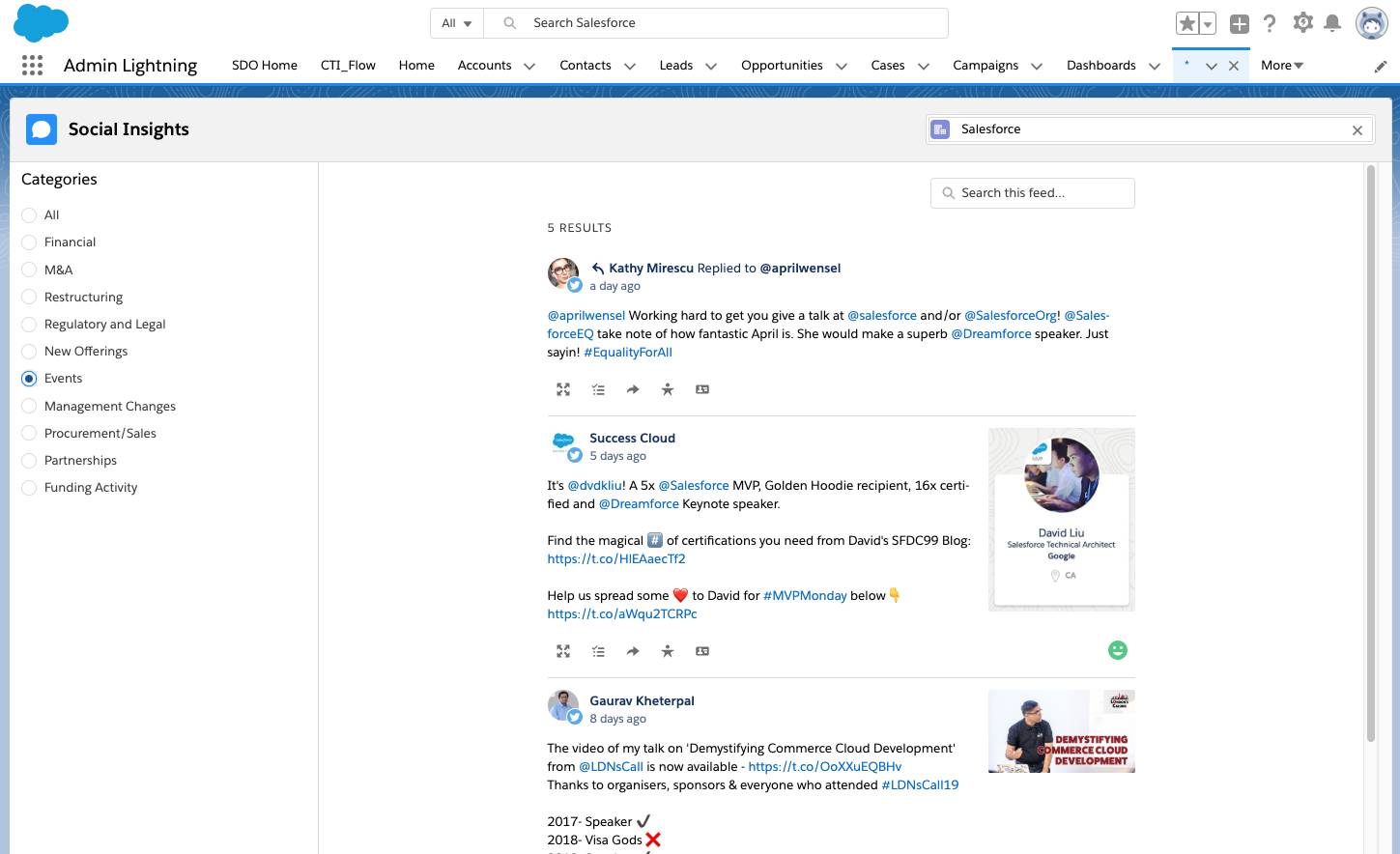The image size is (1400, 854).
Task: Click the person-star icon under Kathy Mirescu's post
Action: pyautogui.click(x=668, y=389)
